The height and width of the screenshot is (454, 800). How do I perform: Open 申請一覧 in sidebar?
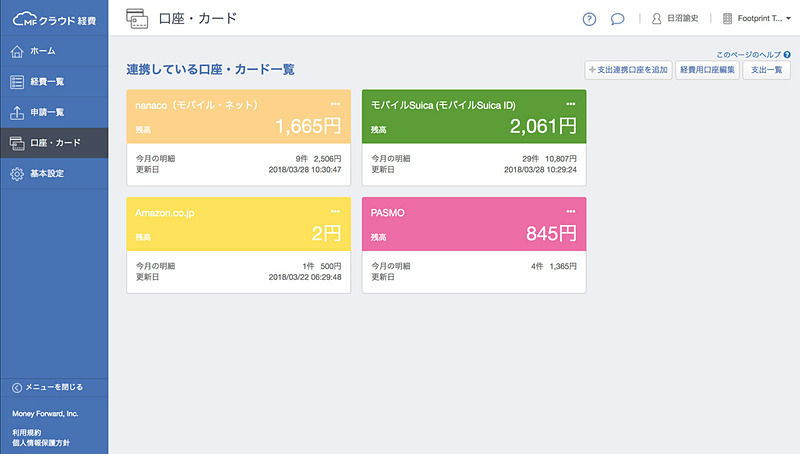point(54,112)
